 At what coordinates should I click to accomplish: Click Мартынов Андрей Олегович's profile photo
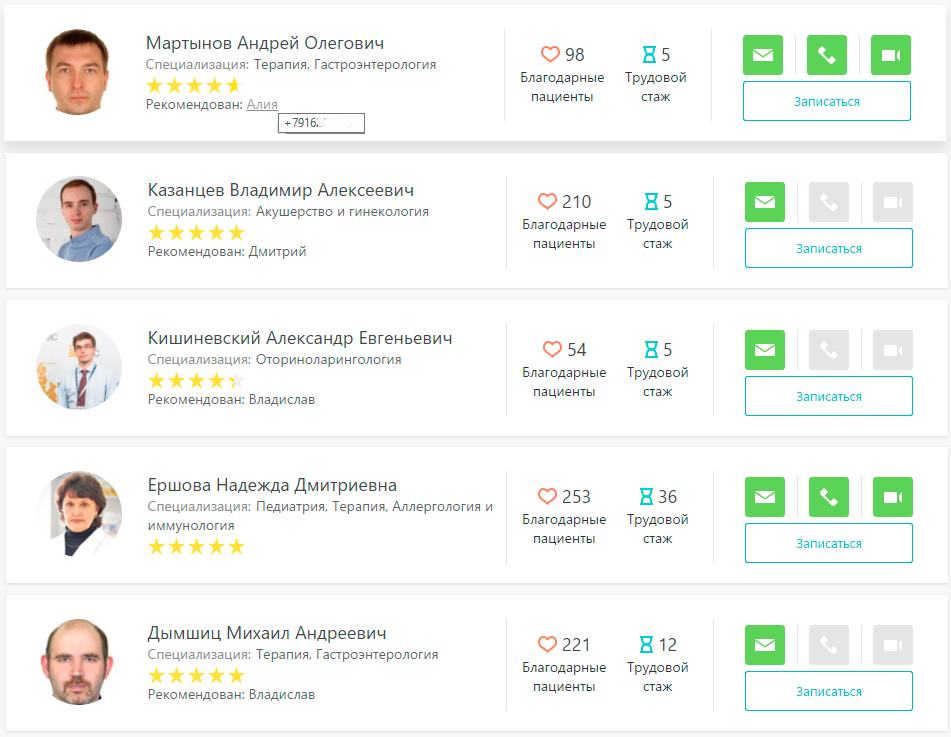(79, 72)
